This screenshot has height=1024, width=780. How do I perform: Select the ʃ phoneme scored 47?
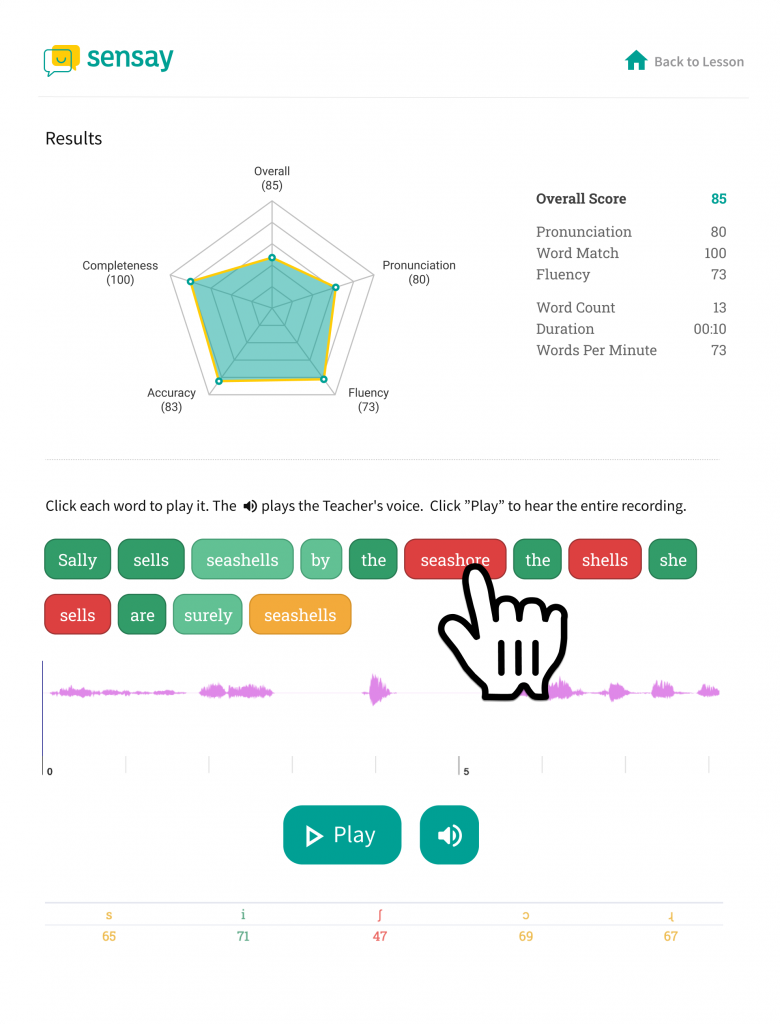380,925
